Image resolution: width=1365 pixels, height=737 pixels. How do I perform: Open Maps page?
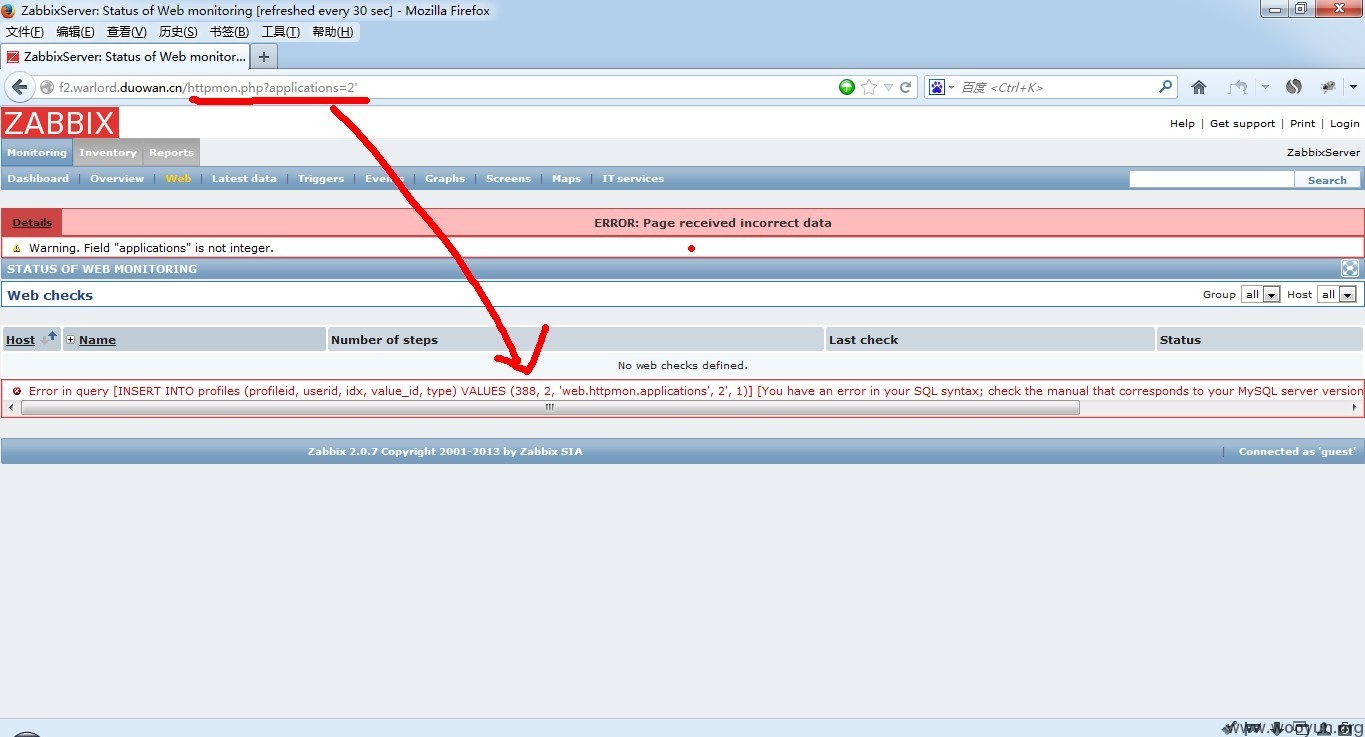coord(566,179)
